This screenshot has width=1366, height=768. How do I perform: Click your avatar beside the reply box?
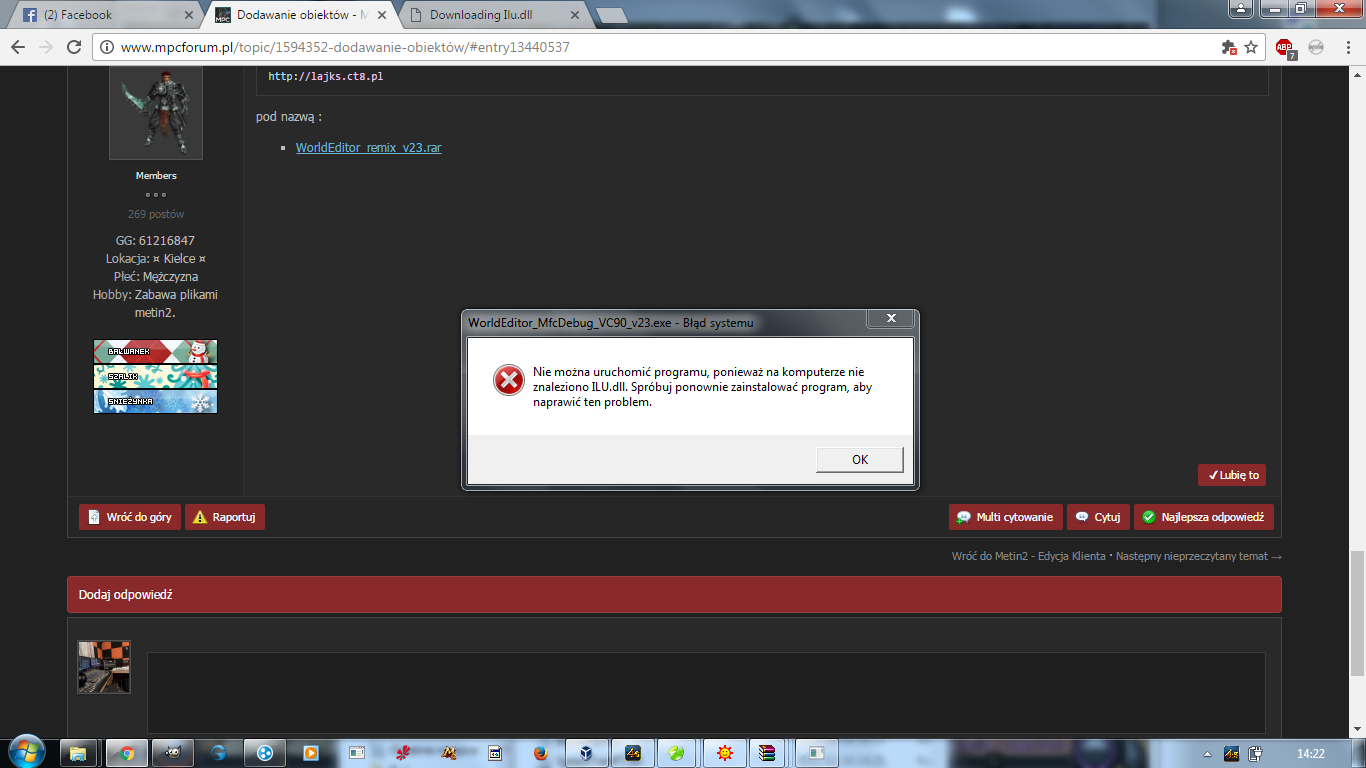(x=104, y=667)
